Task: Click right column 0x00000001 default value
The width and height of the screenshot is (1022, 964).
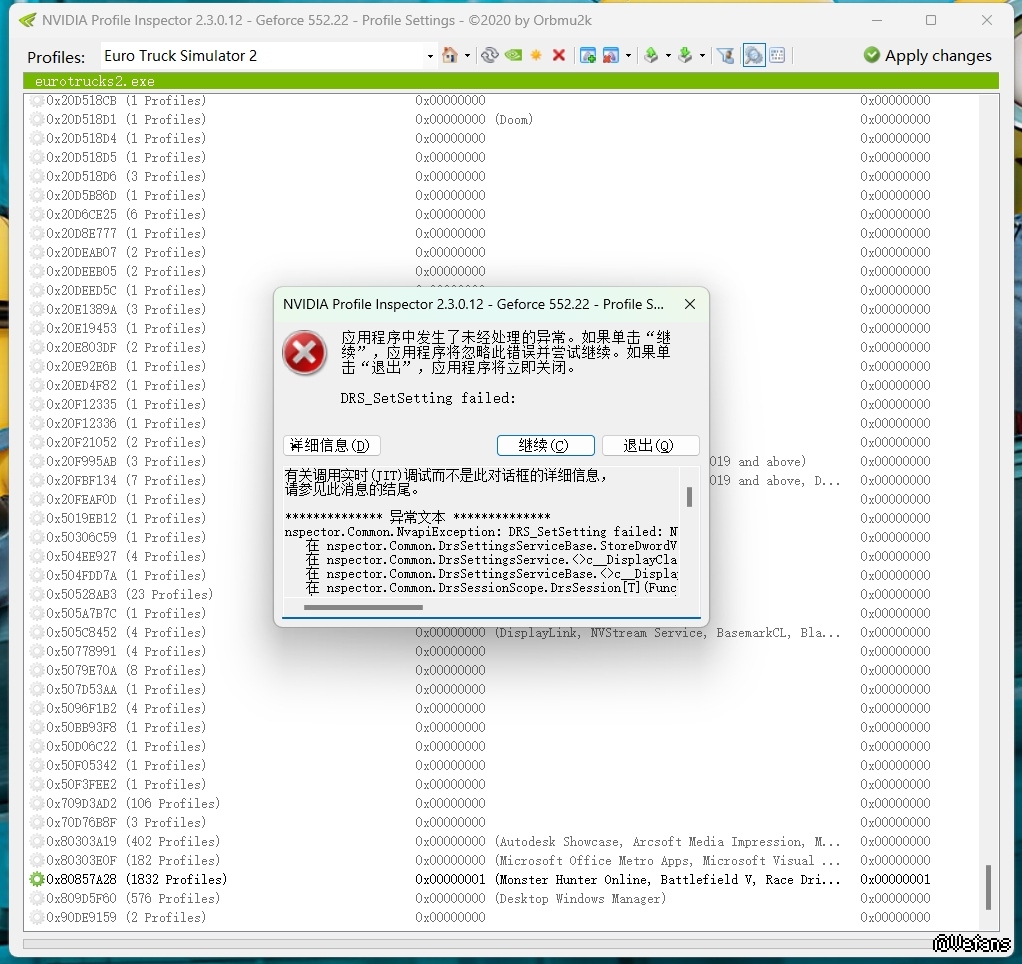Action: [895, 879]
